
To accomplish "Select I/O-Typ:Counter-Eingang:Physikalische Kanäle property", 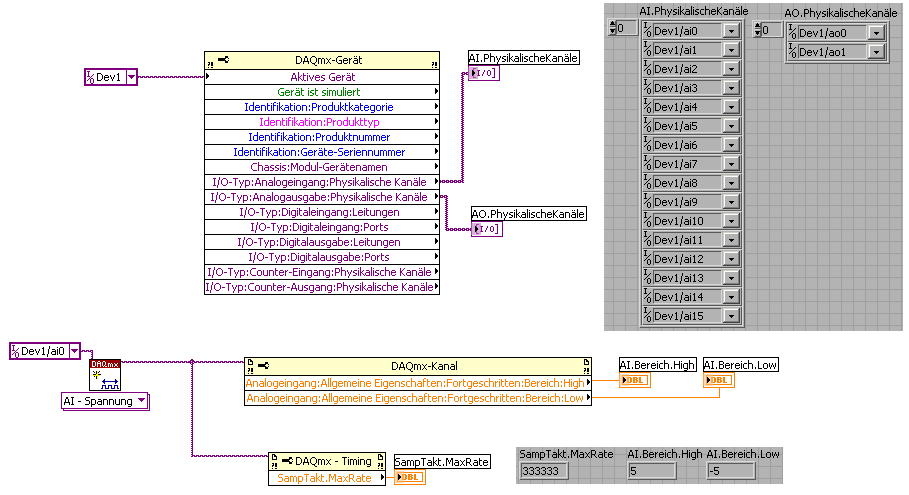I will tap(322, 272).
